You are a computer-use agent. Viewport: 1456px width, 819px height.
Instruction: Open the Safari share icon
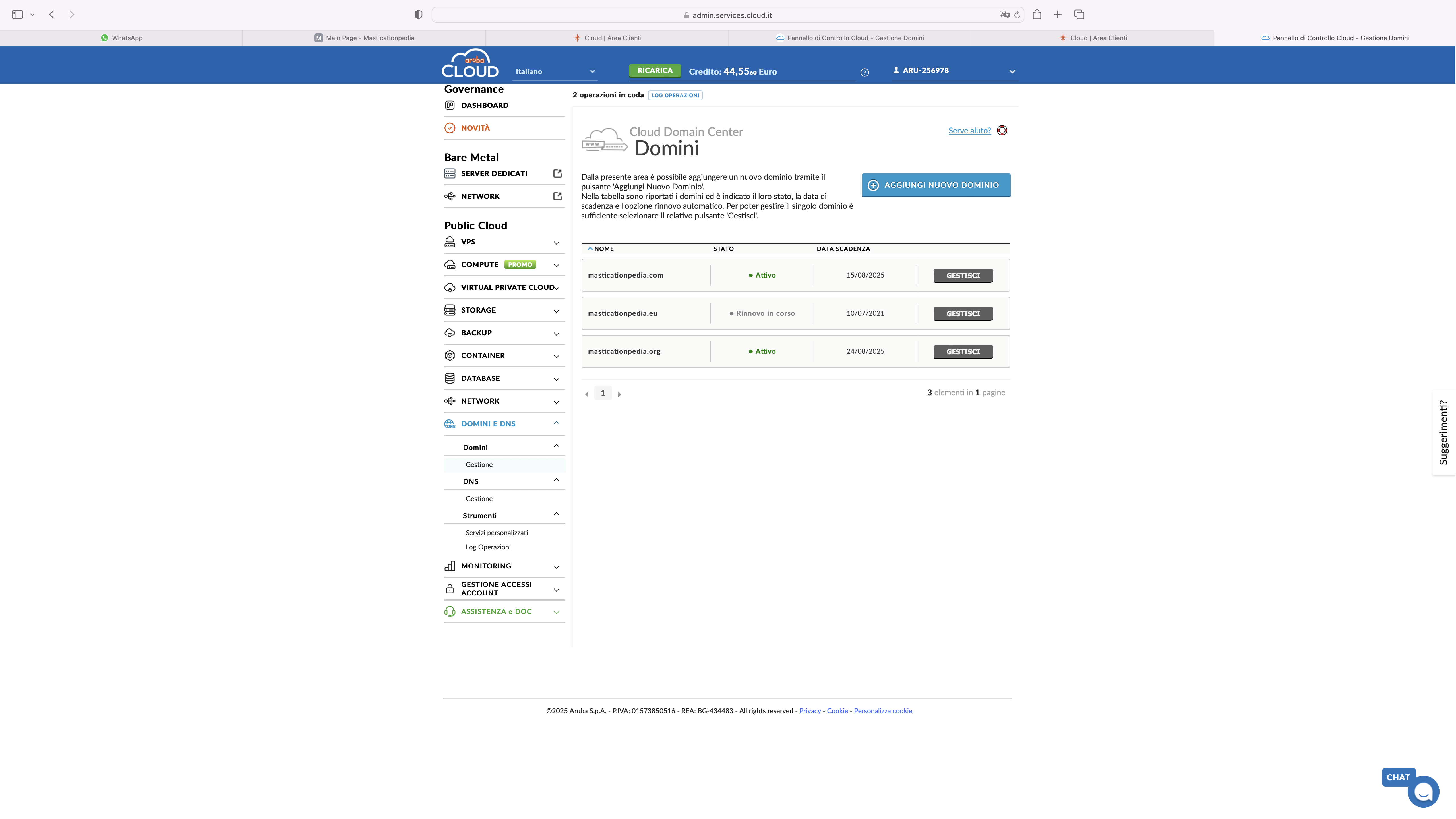pos(1037,14)
